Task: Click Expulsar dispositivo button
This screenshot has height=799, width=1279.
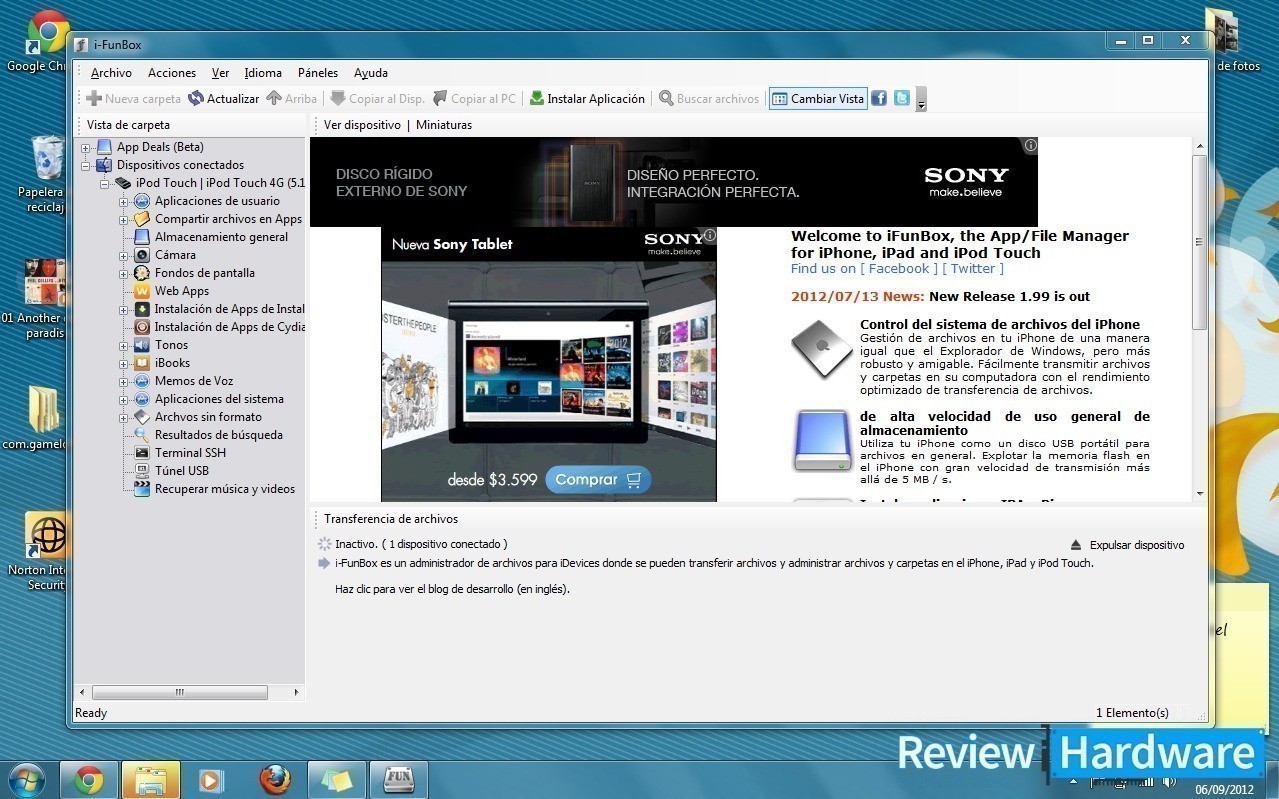Action: [1127, 545]
